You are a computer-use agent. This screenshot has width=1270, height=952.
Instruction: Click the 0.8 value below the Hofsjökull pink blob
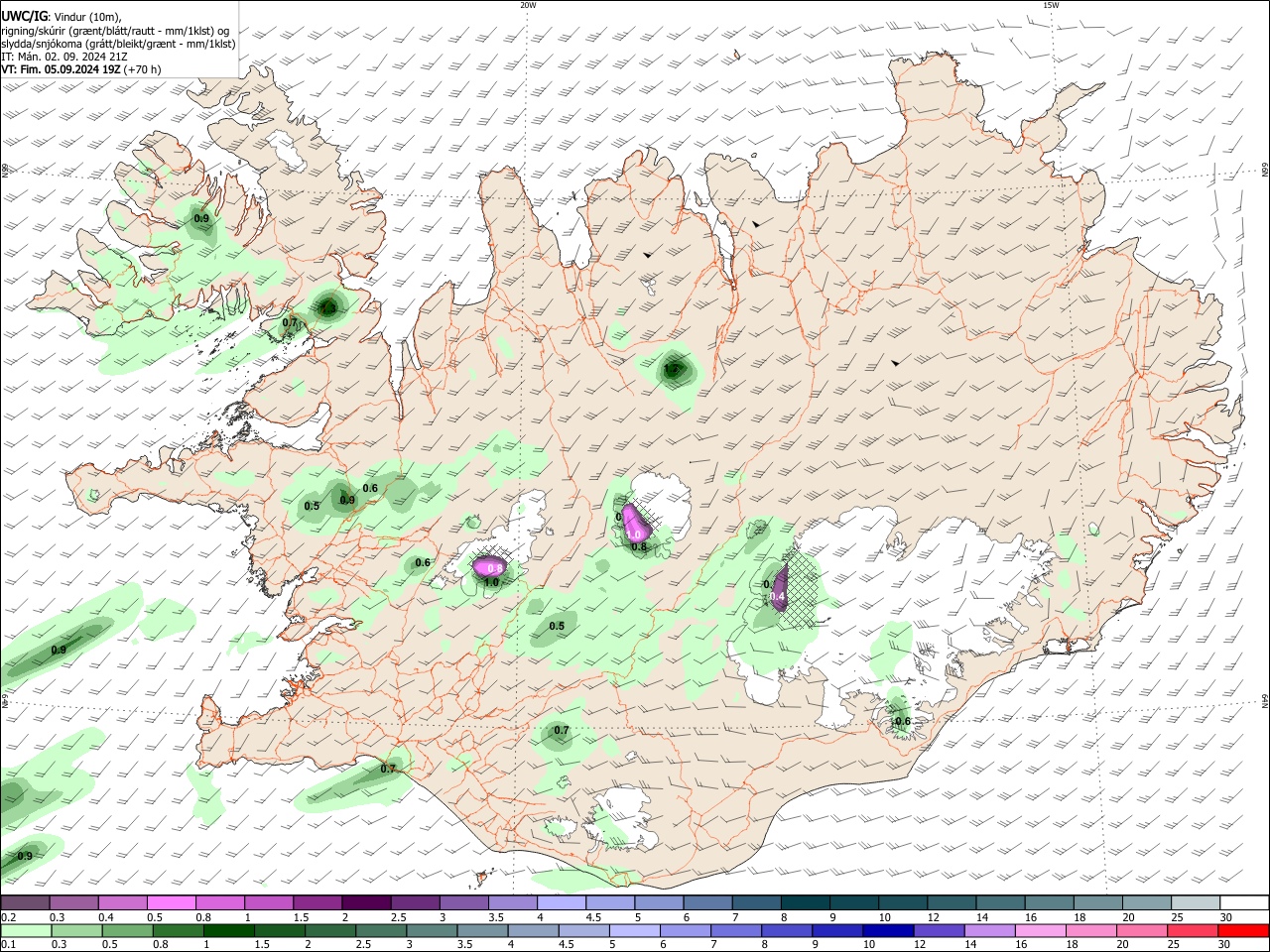point(639,546)
